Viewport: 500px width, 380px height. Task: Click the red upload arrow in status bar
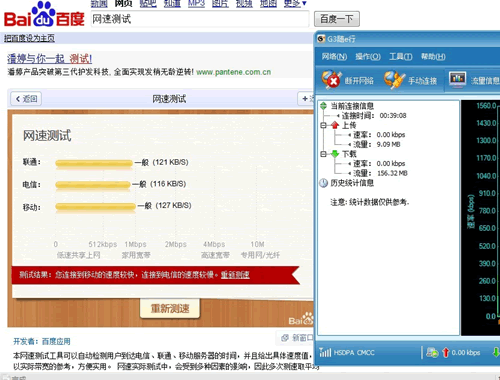click(x=446, y=352)
